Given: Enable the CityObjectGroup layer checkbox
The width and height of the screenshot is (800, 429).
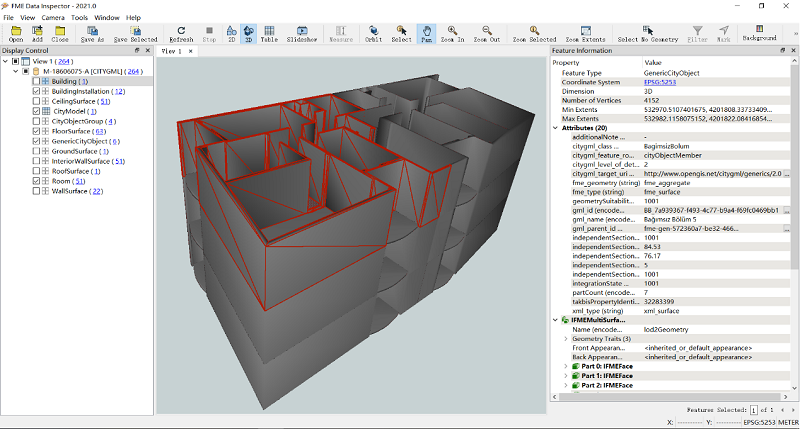Looking at the screenshot, I should (x=36, y=121).
